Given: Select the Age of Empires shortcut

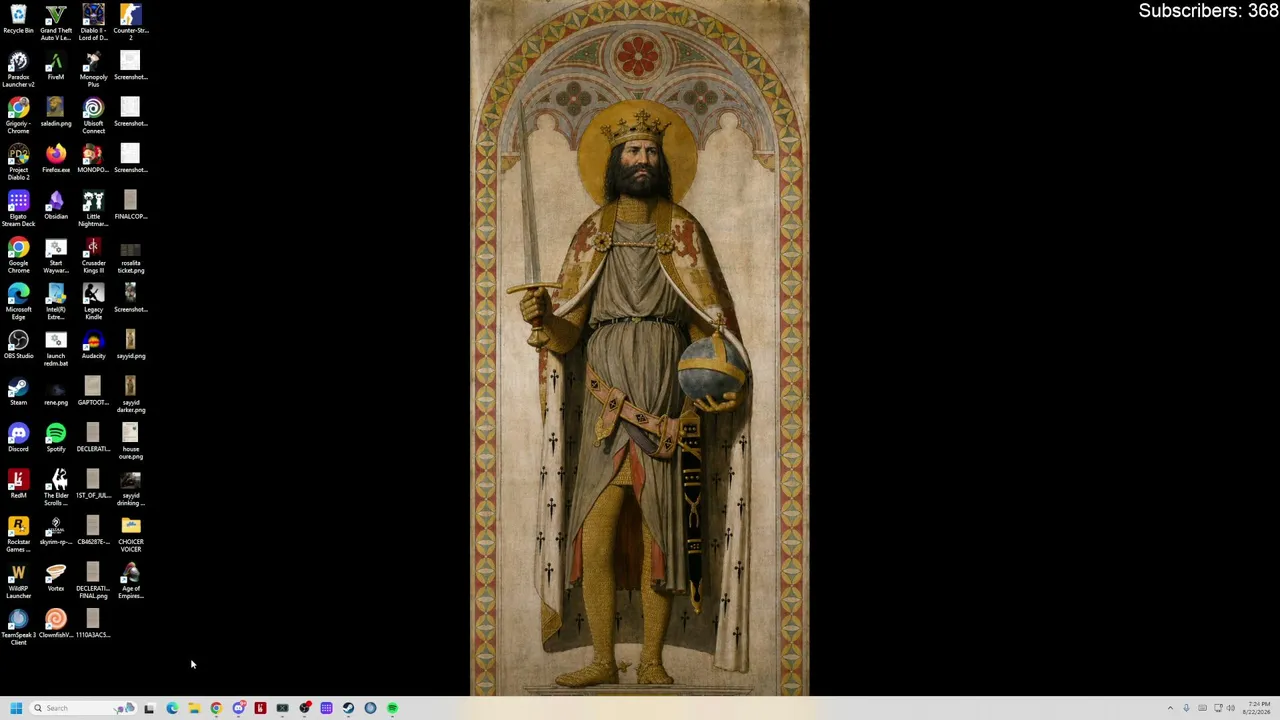Looking at the screenshot, I should click(130, 581).
